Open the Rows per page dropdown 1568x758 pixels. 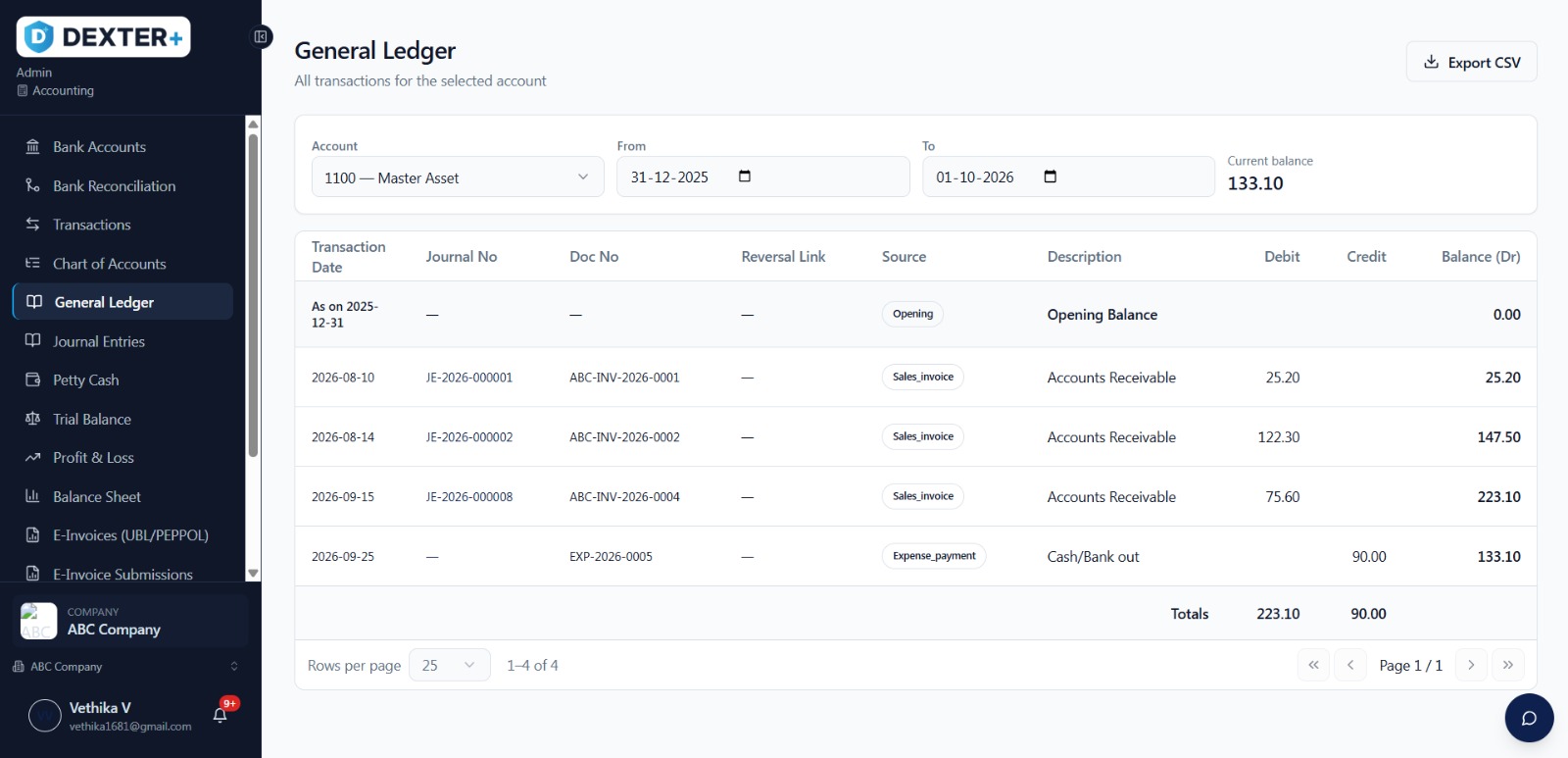point(450,665)
